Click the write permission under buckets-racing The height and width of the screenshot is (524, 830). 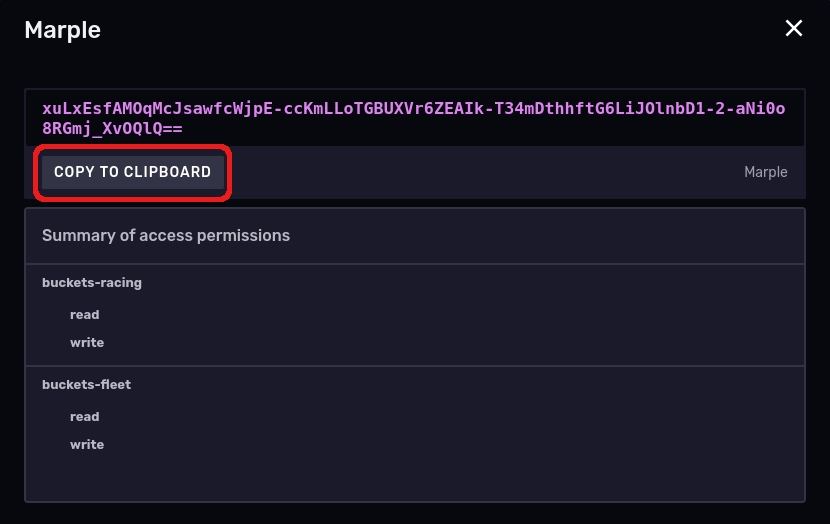pos(87,343)
